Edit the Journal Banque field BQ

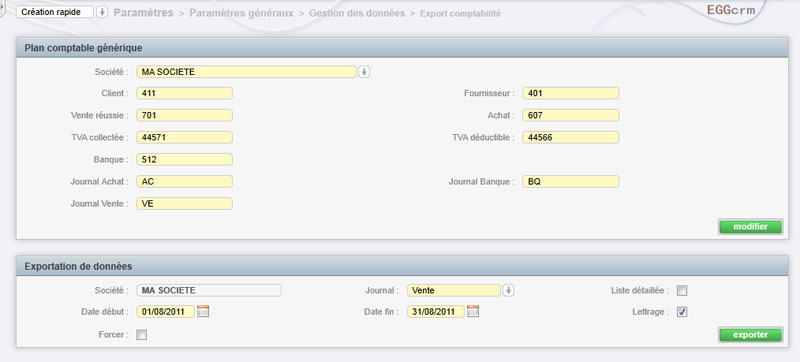570,182
